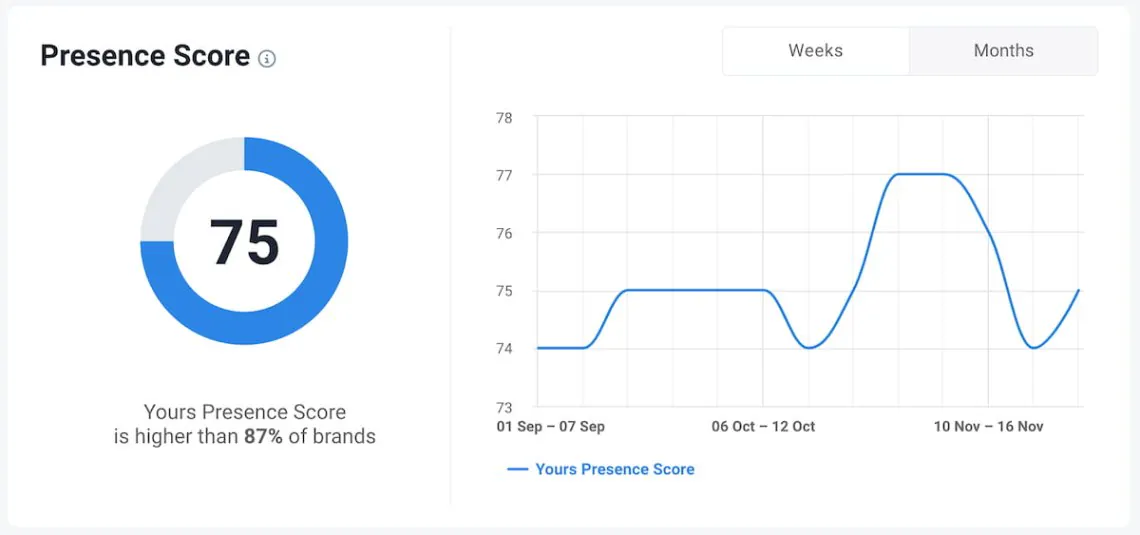Click the Presence Score heading
The image size is (1140, 535).
(x=145, y=56)
